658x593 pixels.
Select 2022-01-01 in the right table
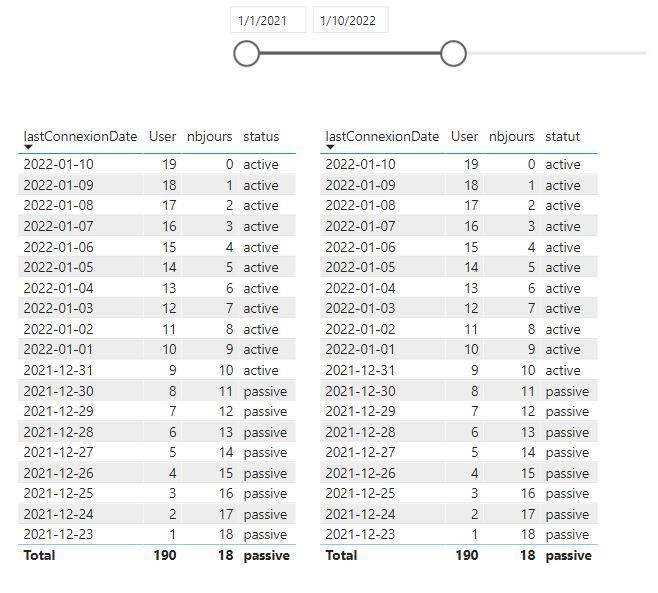(360, 350)
